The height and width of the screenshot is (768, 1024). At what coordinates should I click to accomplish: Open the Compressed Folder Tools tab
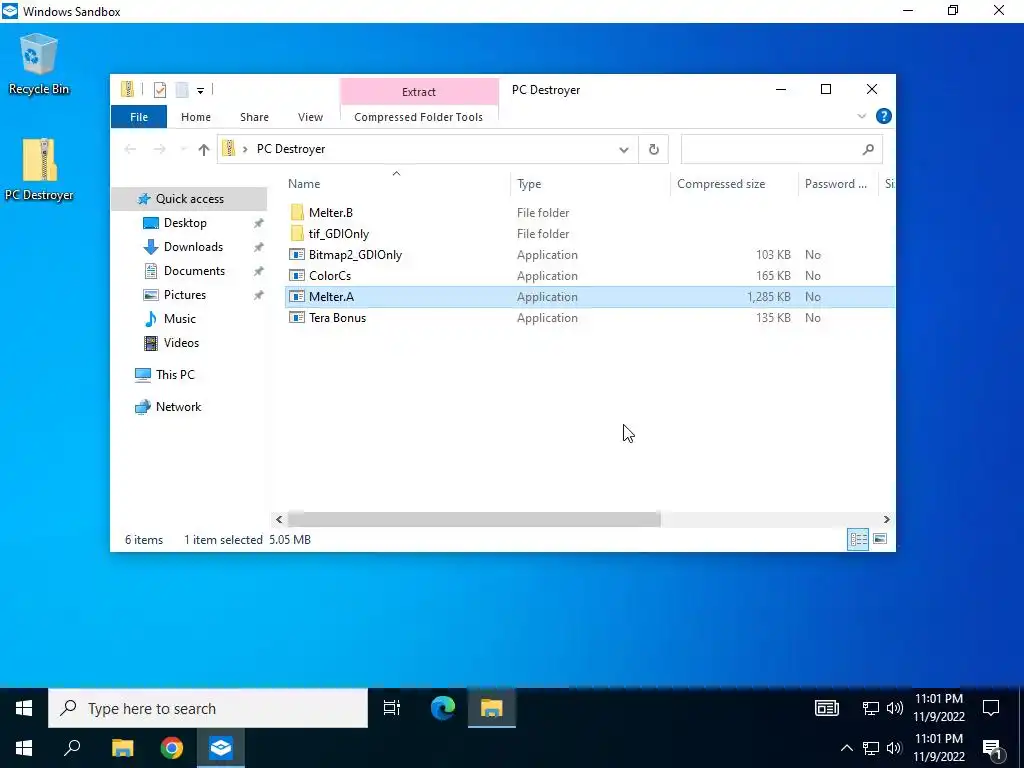[x=419, y=117]
